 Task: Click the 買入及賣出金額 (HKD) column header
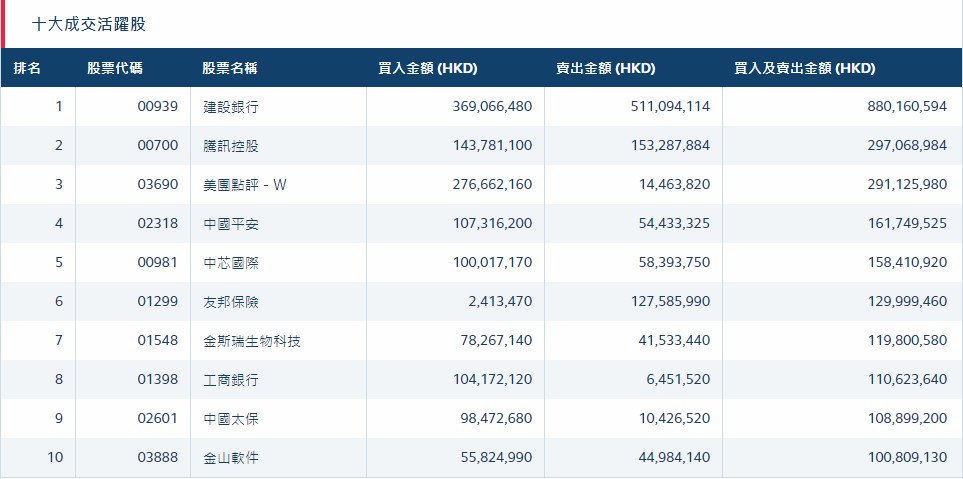point(805,68)
